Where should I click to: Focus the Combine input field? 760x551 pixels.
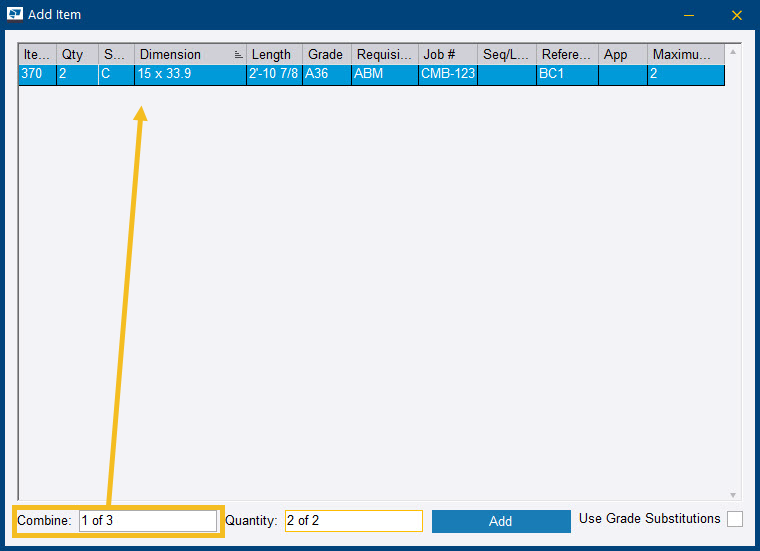[x=148, y=520]
